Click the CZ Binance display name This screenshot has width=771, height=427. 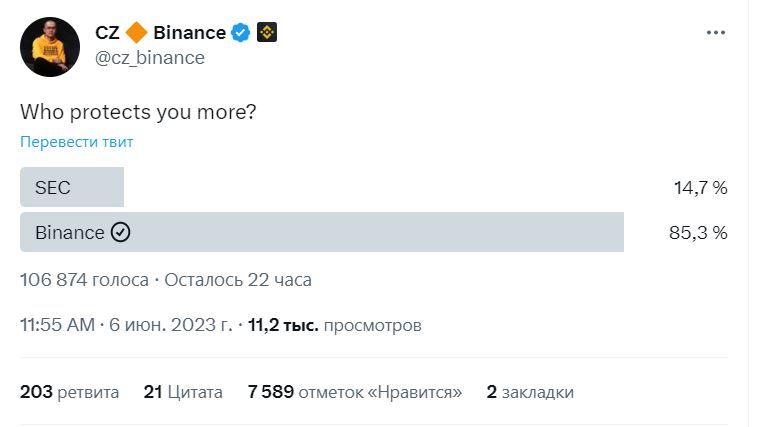point(160,33)
